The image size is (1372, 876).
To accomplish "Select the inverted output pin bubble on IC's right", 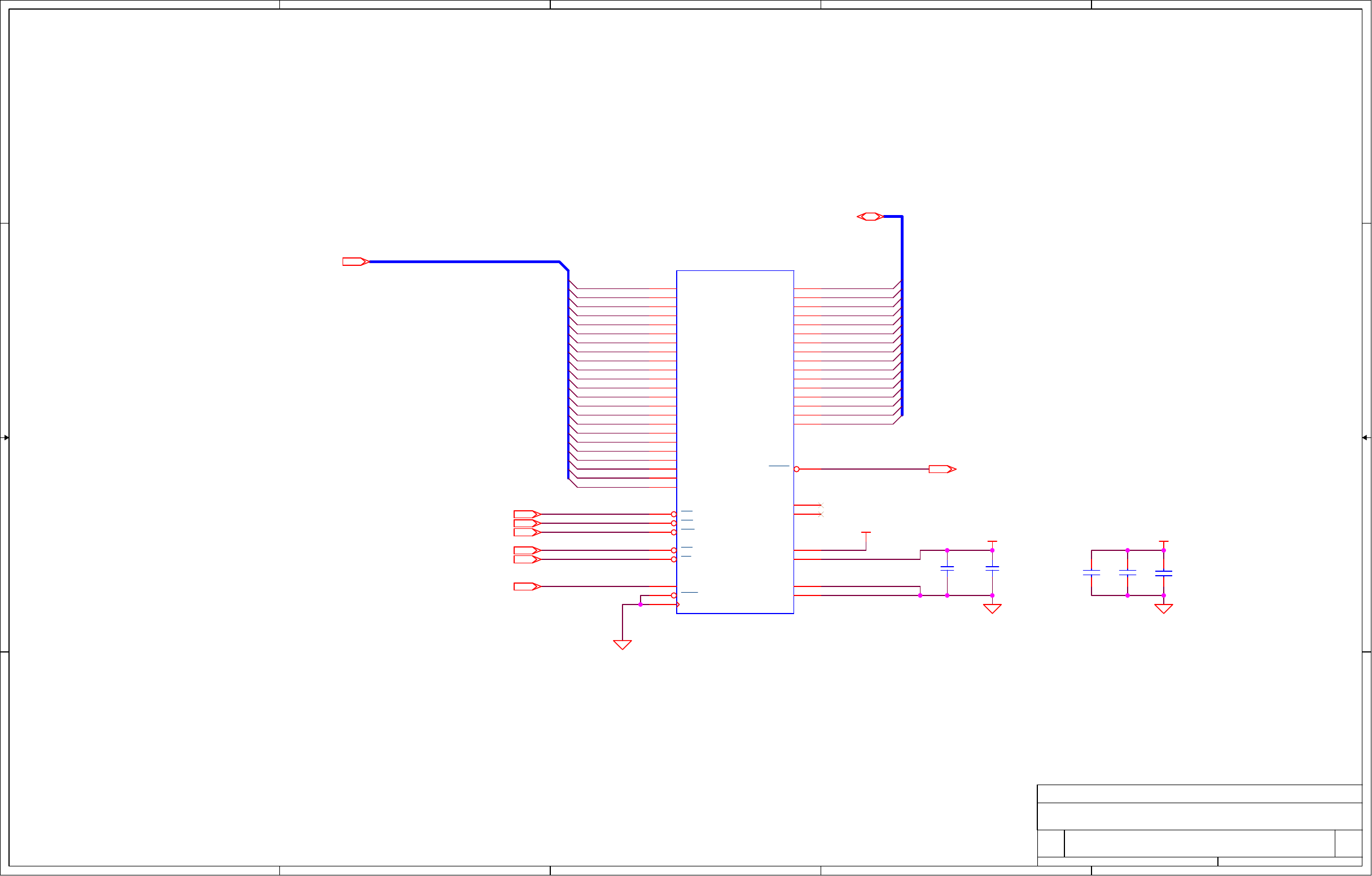I will tap(796, 469).
